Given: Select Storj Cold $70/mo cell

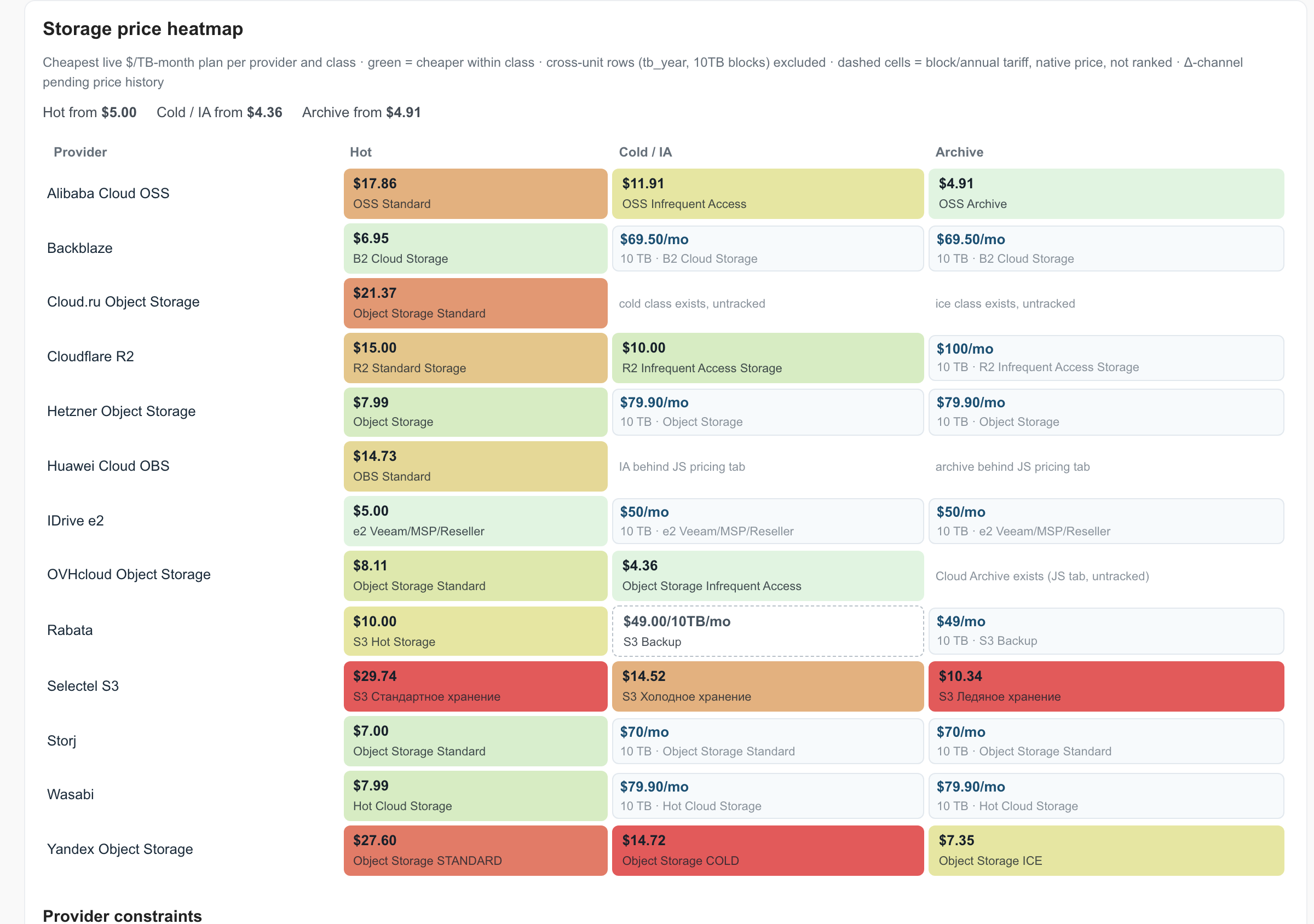Looking at the screenshot, I should click(768, 742).
